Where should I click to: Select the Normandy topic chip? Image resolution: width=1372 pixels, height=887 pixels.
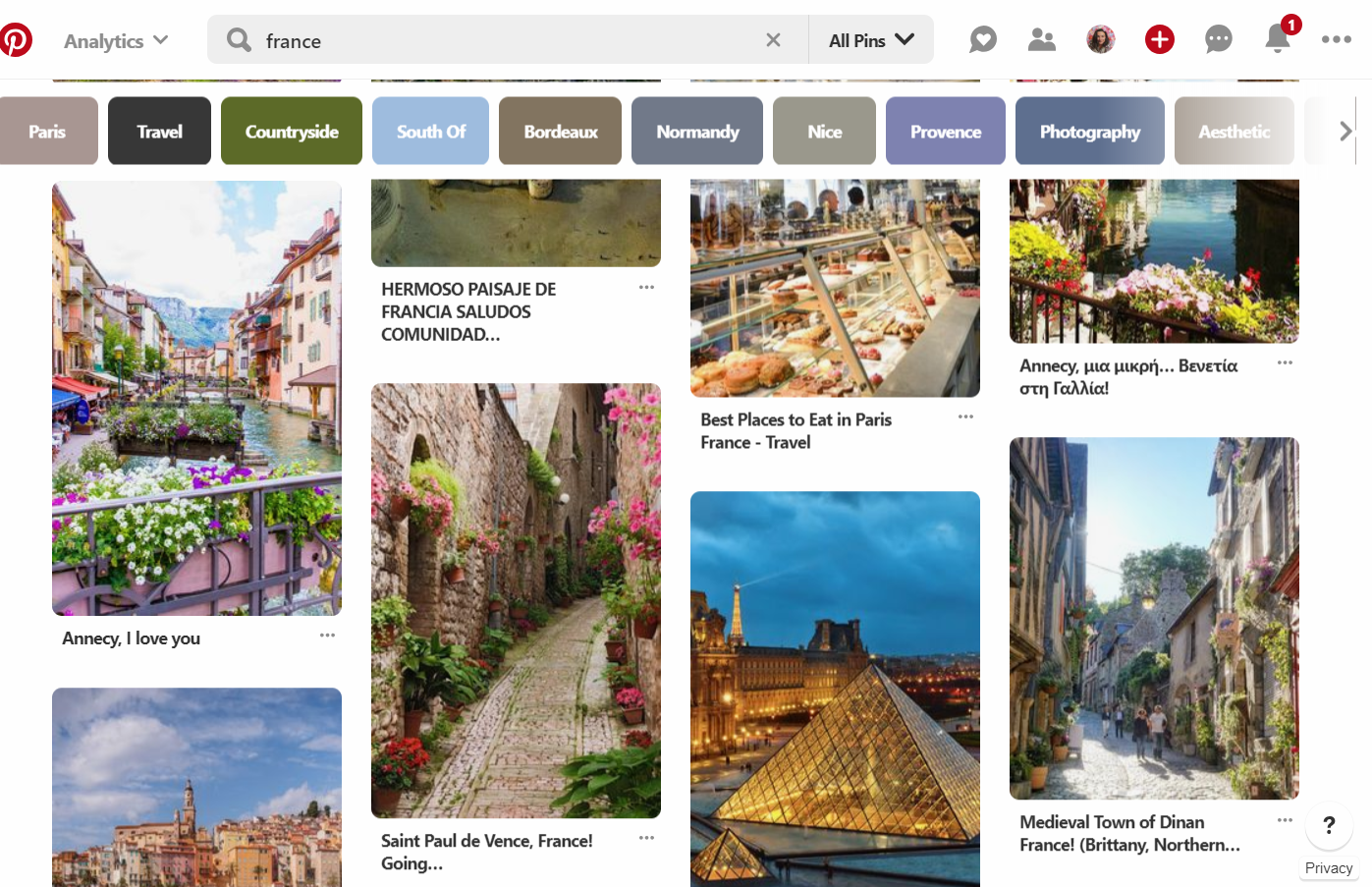pos(697,131)
